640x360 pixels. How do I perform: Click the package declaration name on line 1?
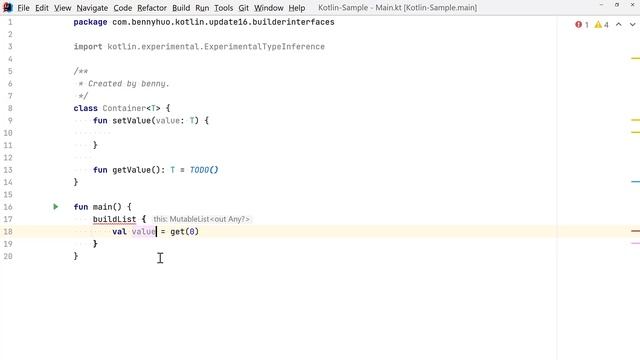pyautogui.click(x=223, y=22)
